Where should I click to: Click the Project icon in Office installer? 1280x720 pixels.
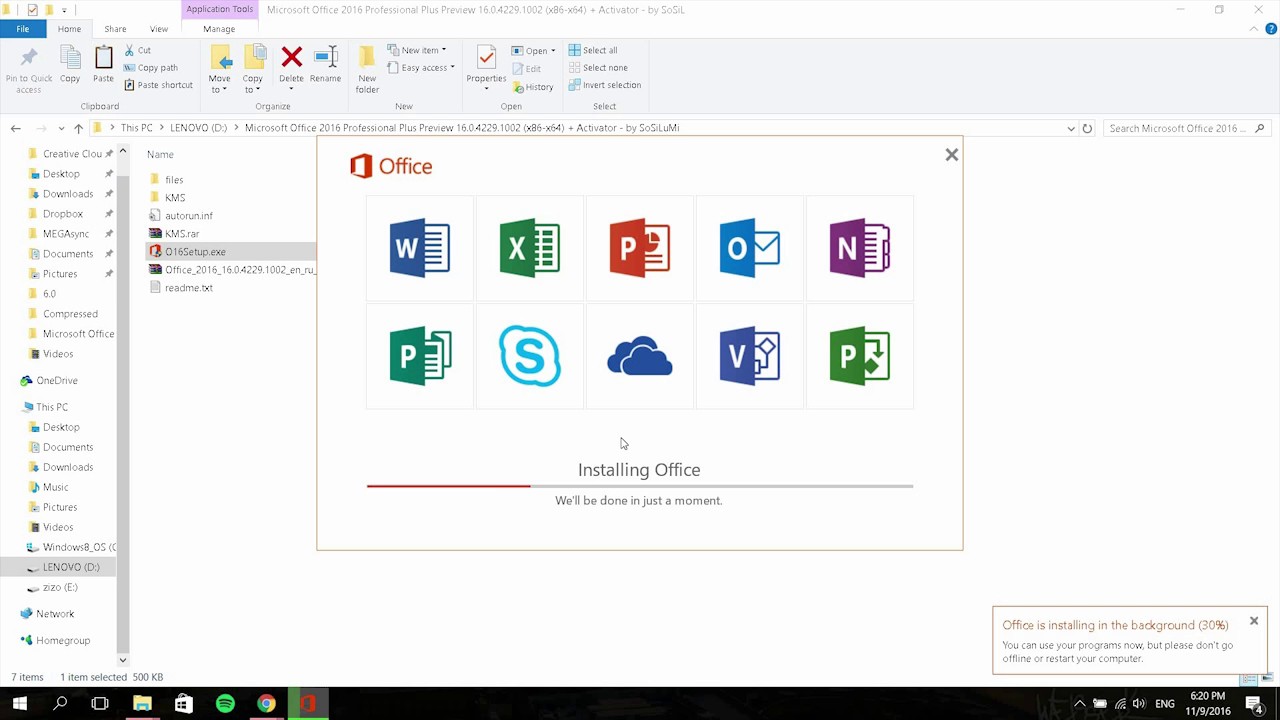[x=860, y=356]
